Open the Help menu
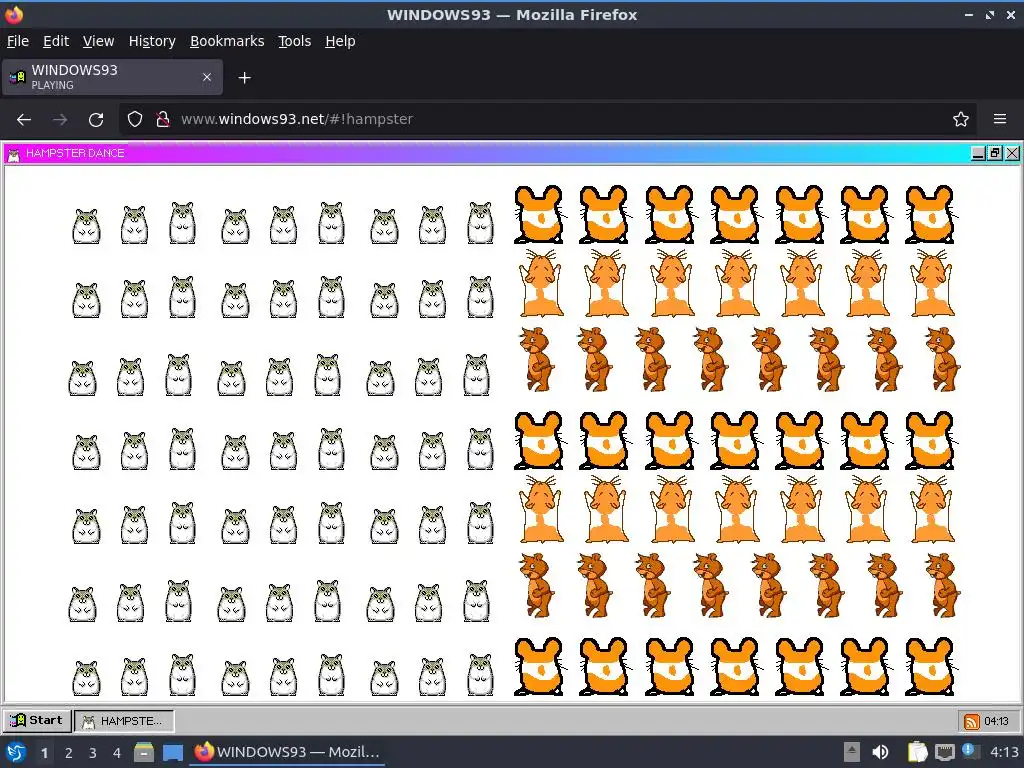This screenshot has width=1024, height=768. click(x=340, y=41)
